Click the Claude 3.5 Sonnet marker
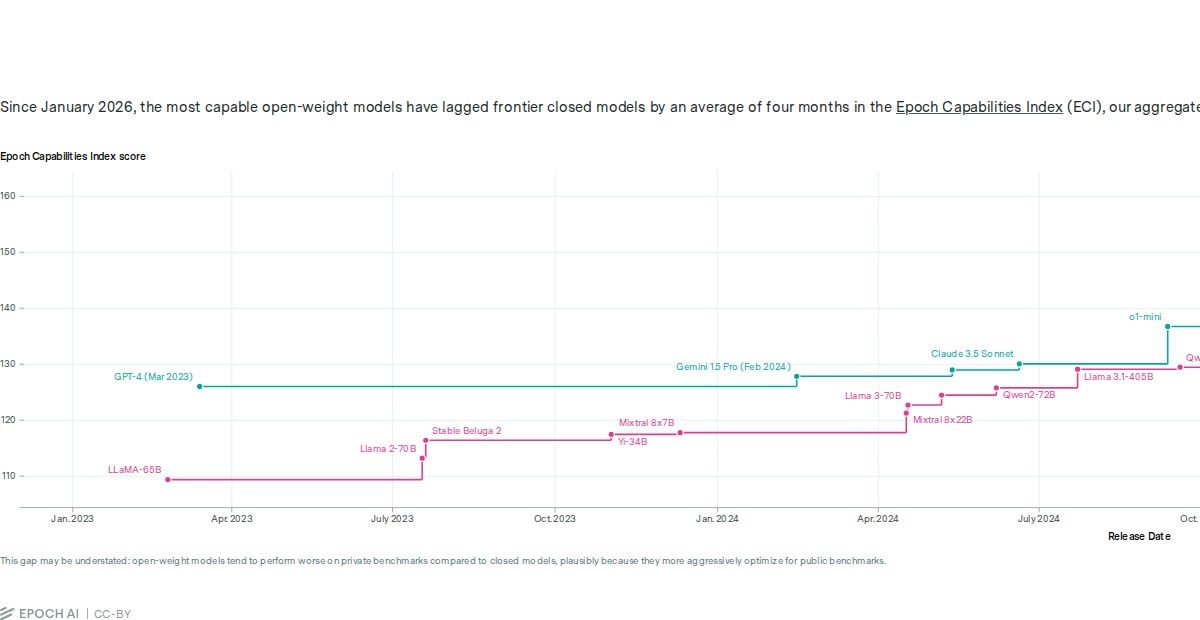This screenshot has height=620, width=1200. 1019,364
